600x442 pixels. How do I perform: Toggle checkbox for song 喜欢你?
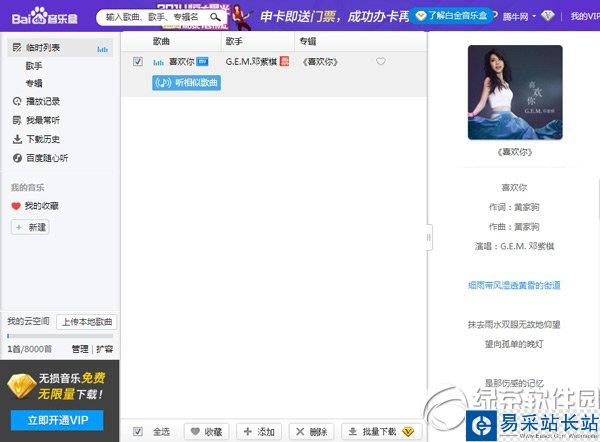coord(138,62)
